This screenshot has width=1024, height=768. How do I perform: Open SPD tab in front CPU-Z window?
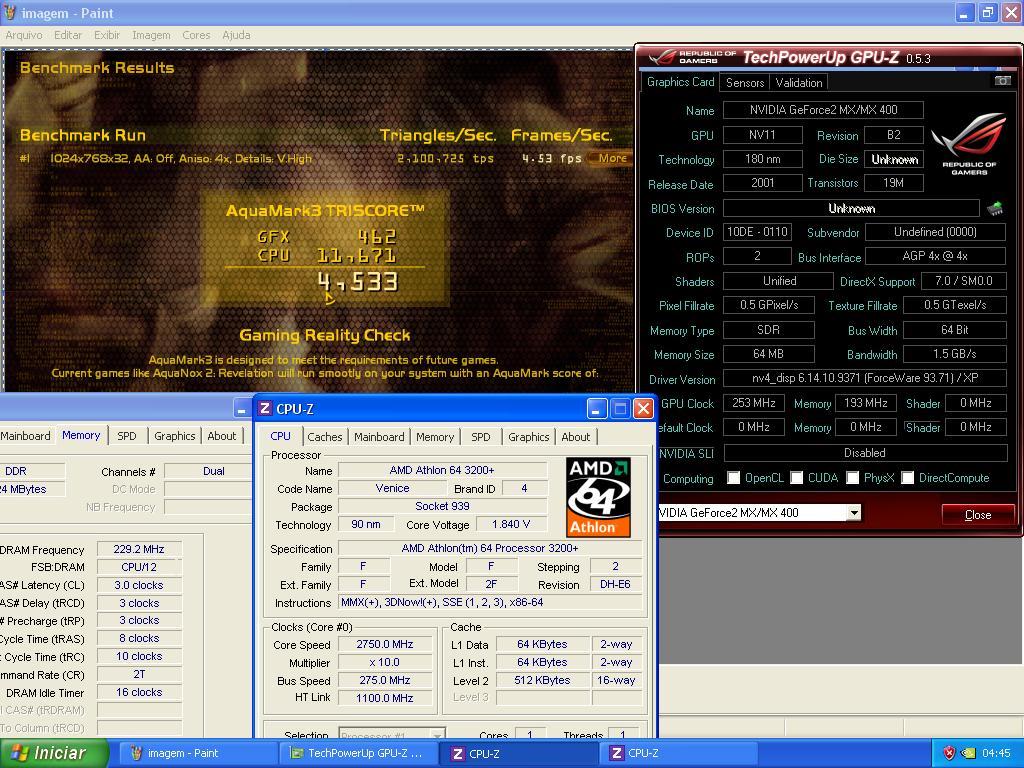(x=481, y=437)
